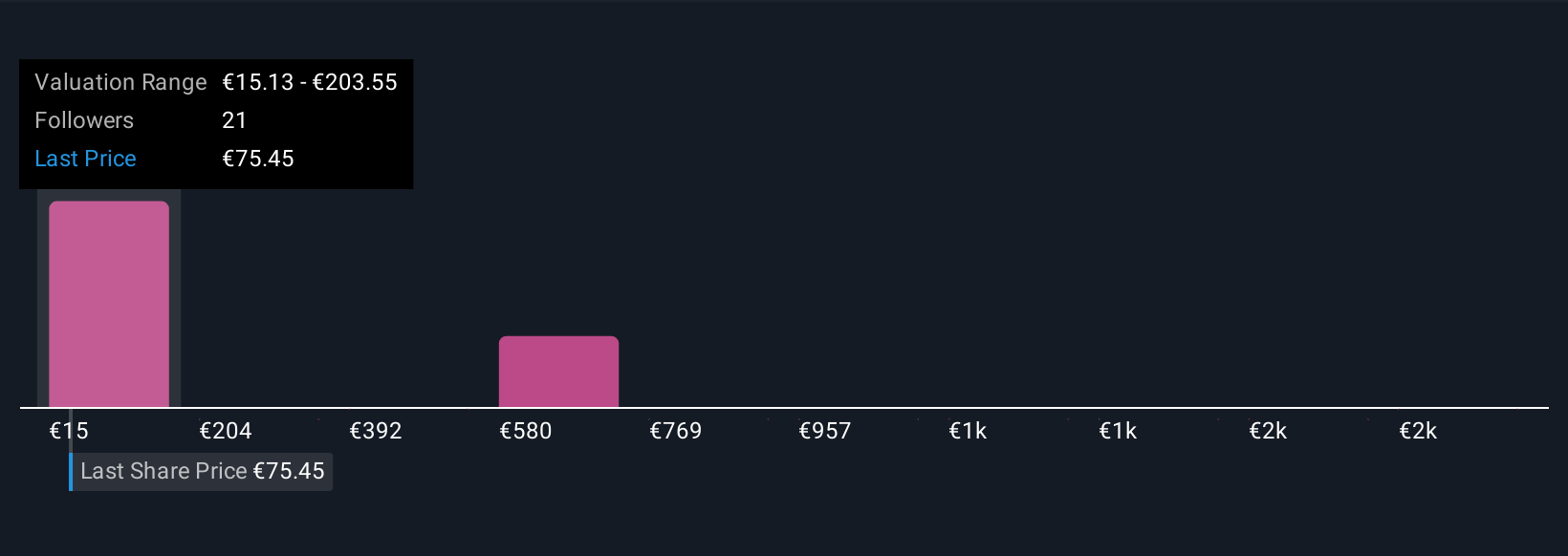Select the €75.45 value in the tooltip

pos(258,159)
